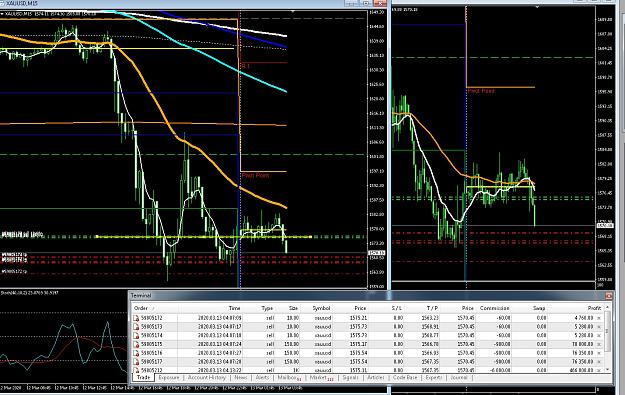Close order 59805176 using its row x icon
This screenshot has width=625, height=395.
click(x=599, y=353)
